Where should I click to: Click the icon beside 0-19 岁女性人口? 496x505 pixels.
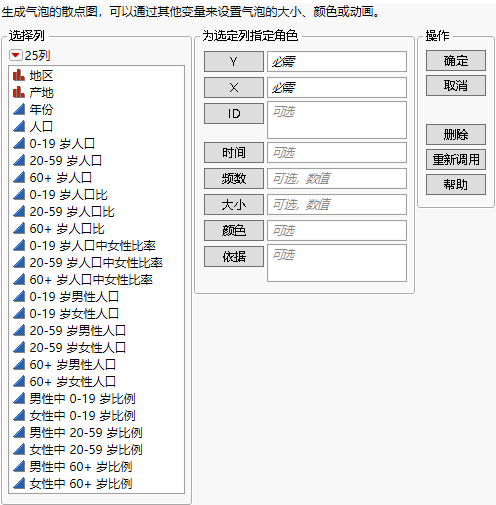19,313
